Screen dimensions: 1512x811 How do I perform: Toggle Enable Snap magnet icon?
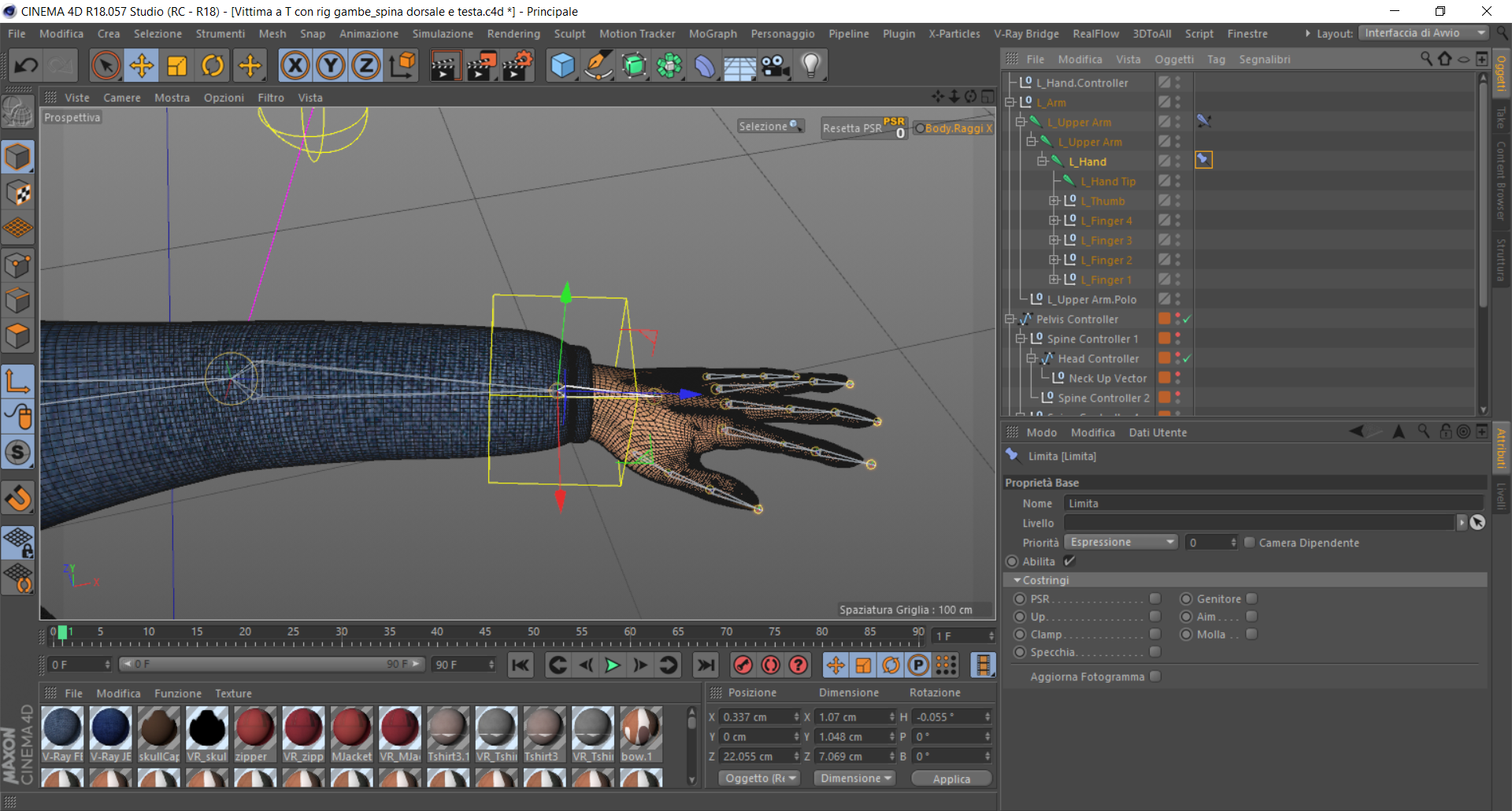click(x=18, y=498)
